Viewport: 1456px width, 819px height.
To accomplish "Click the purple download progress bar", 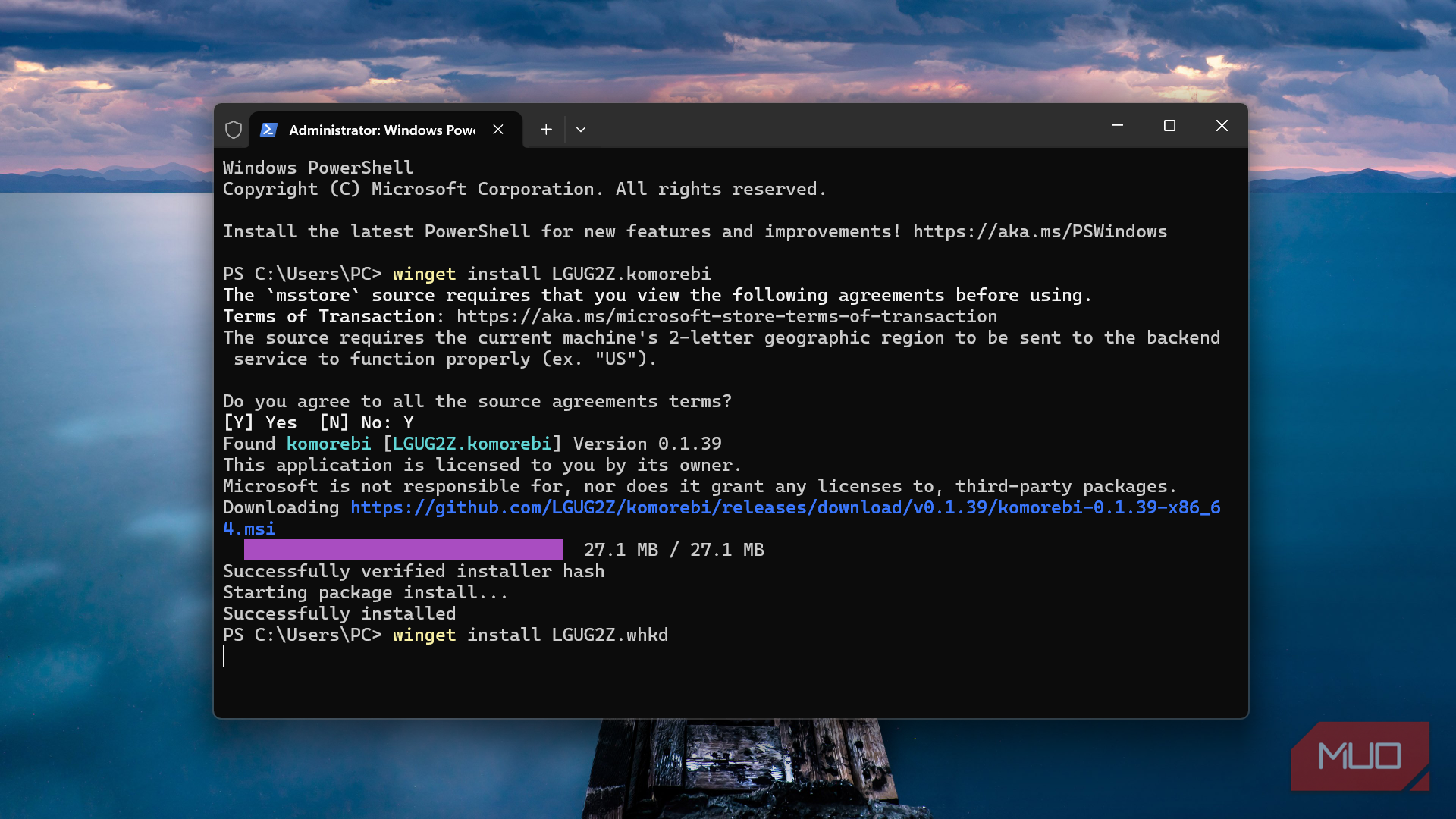I will pyautogui.click(x=403, y=550).
